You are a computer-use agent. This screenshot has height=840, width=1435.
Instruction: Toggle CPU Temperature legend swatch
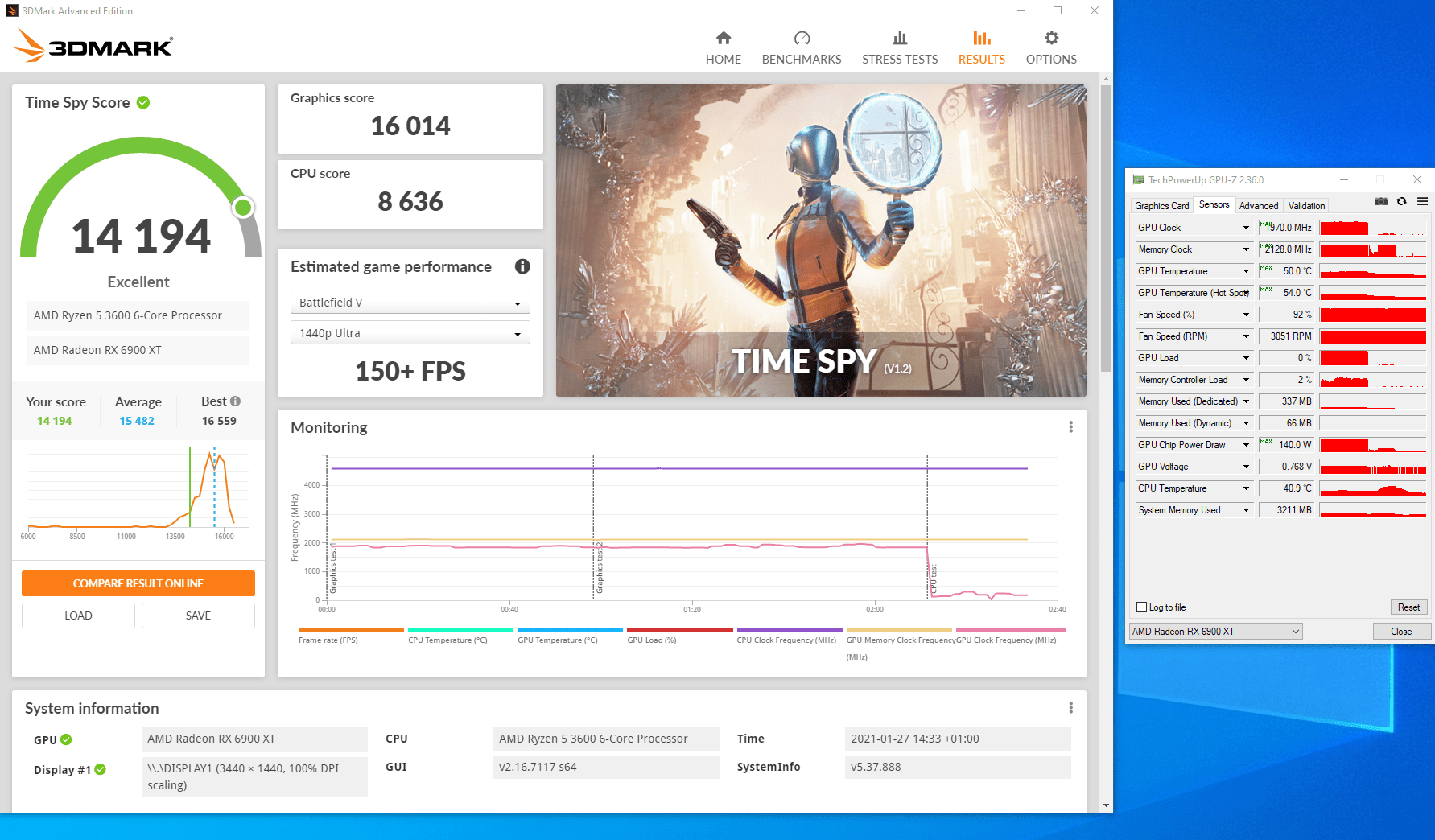point(460,629)
